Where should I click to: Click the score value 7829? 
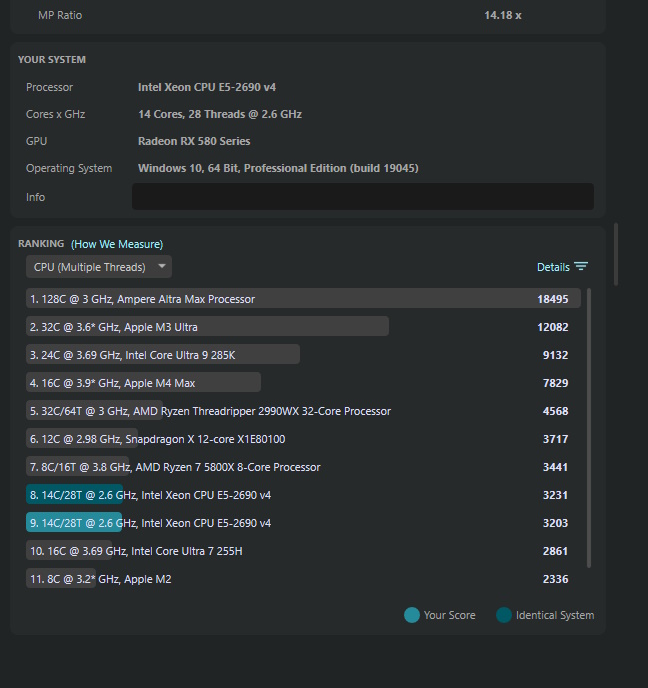pos(555,383)
